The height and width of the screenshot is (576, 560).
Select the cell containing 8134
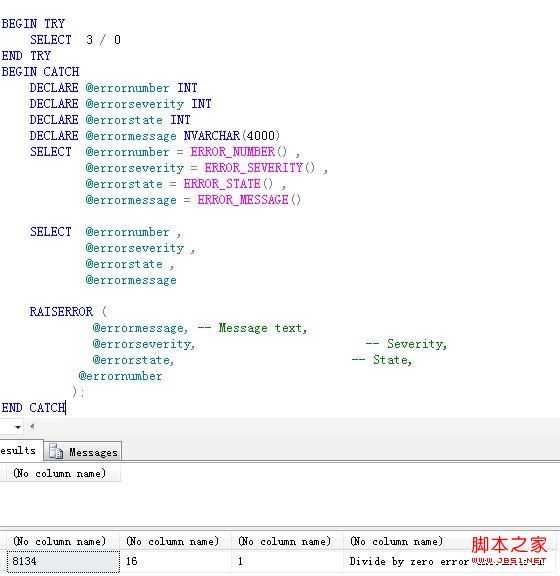(x=63, y=561)
